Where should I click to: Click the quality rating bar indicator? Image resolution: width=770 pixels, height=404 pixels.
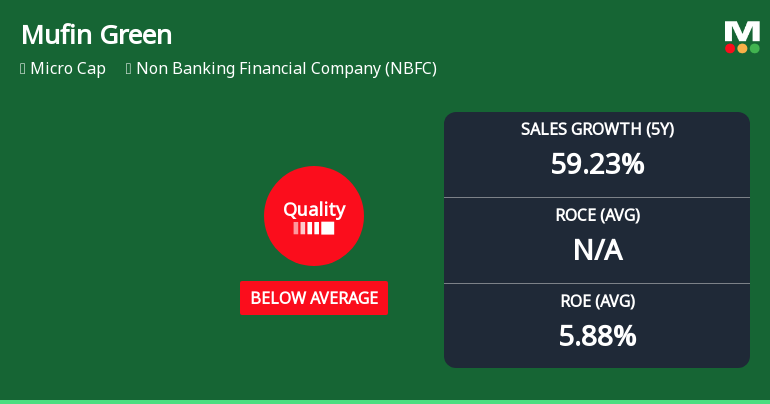(314, 228)
